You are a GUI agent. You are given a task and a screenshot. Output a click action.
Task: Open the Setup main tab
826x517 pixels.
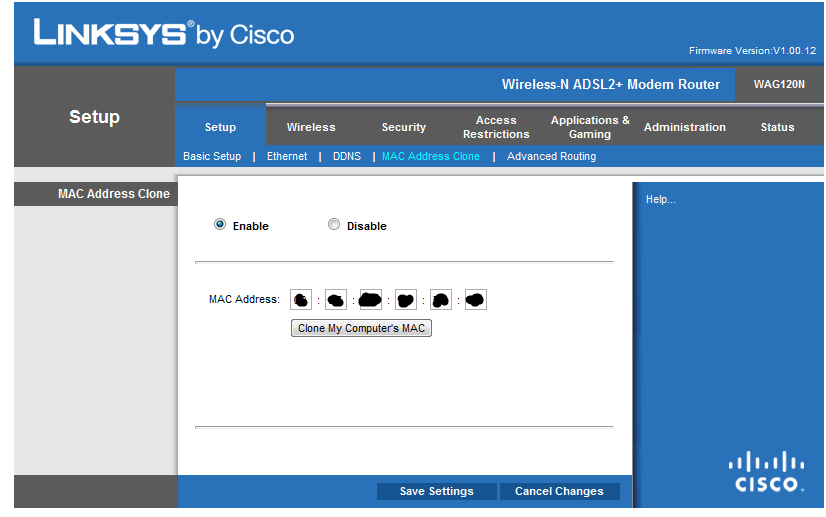pos(220,127)
